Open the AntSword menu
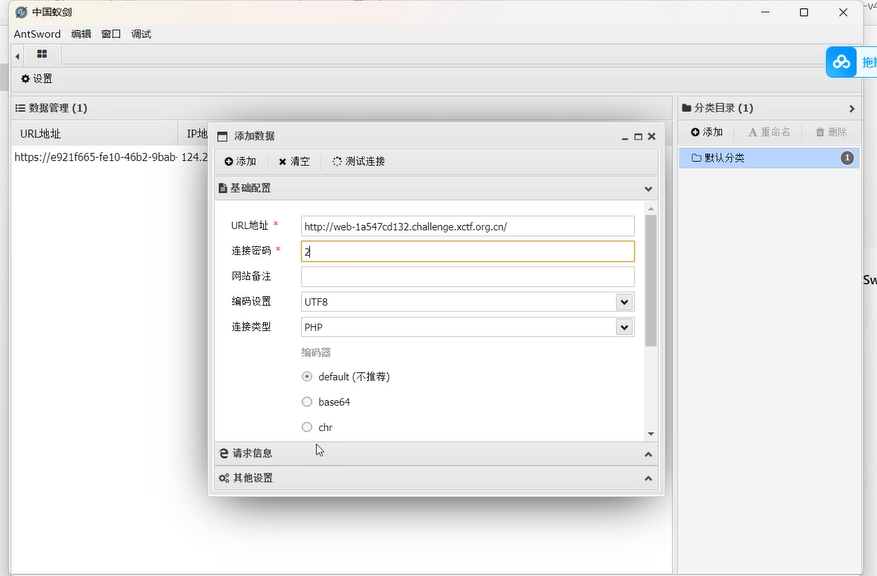Viewport: 877px width, 576px height. coord(37,34)
